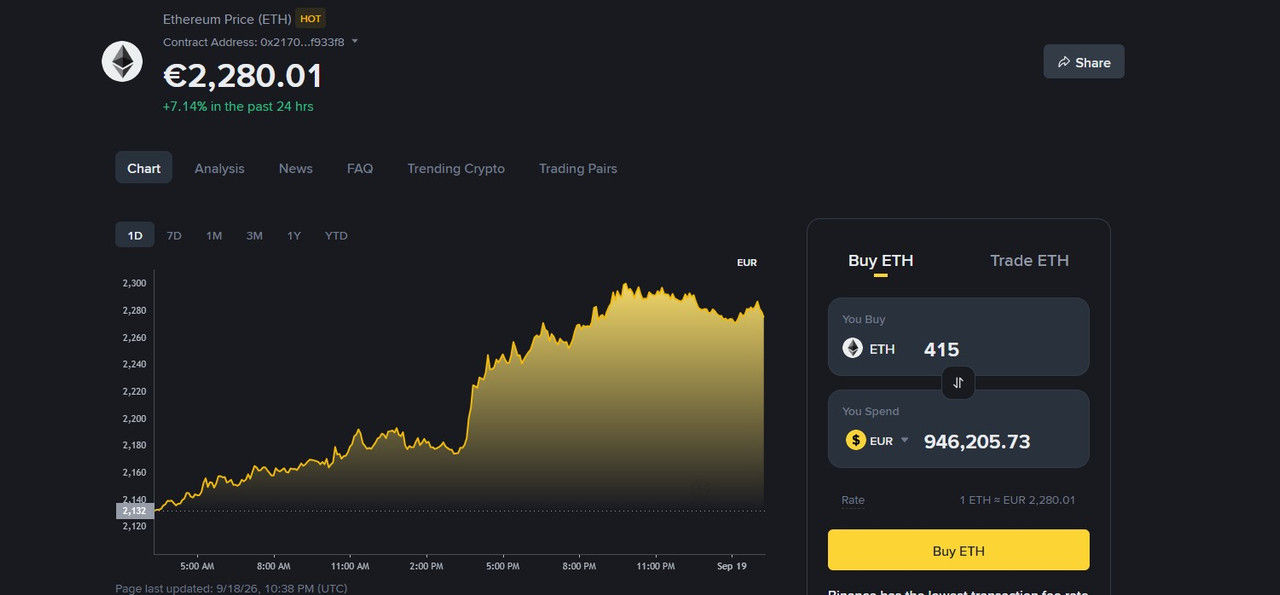Click the Ethereum logo icon beside the price
This screenshot has width=1280, height=595.
coord(122,62)
